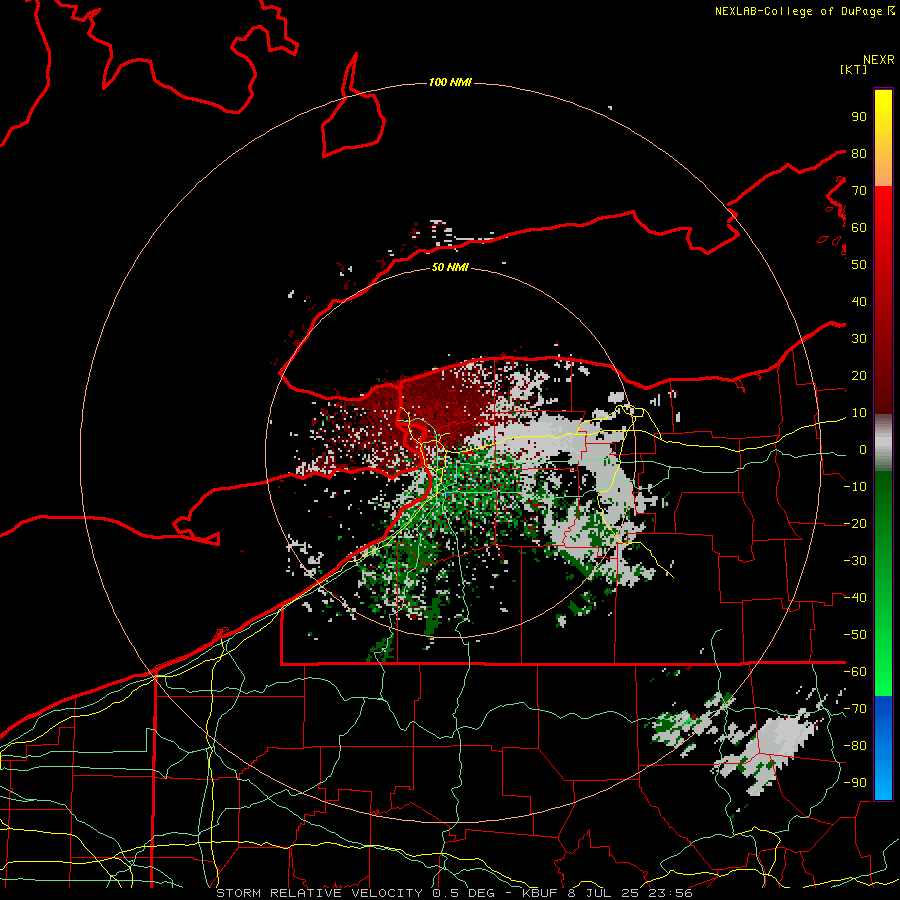Image resolution: width=900 pixels, height=900 pixels.
Task: Click the "[KT]" units label
Action: click(x=853, y=69)
